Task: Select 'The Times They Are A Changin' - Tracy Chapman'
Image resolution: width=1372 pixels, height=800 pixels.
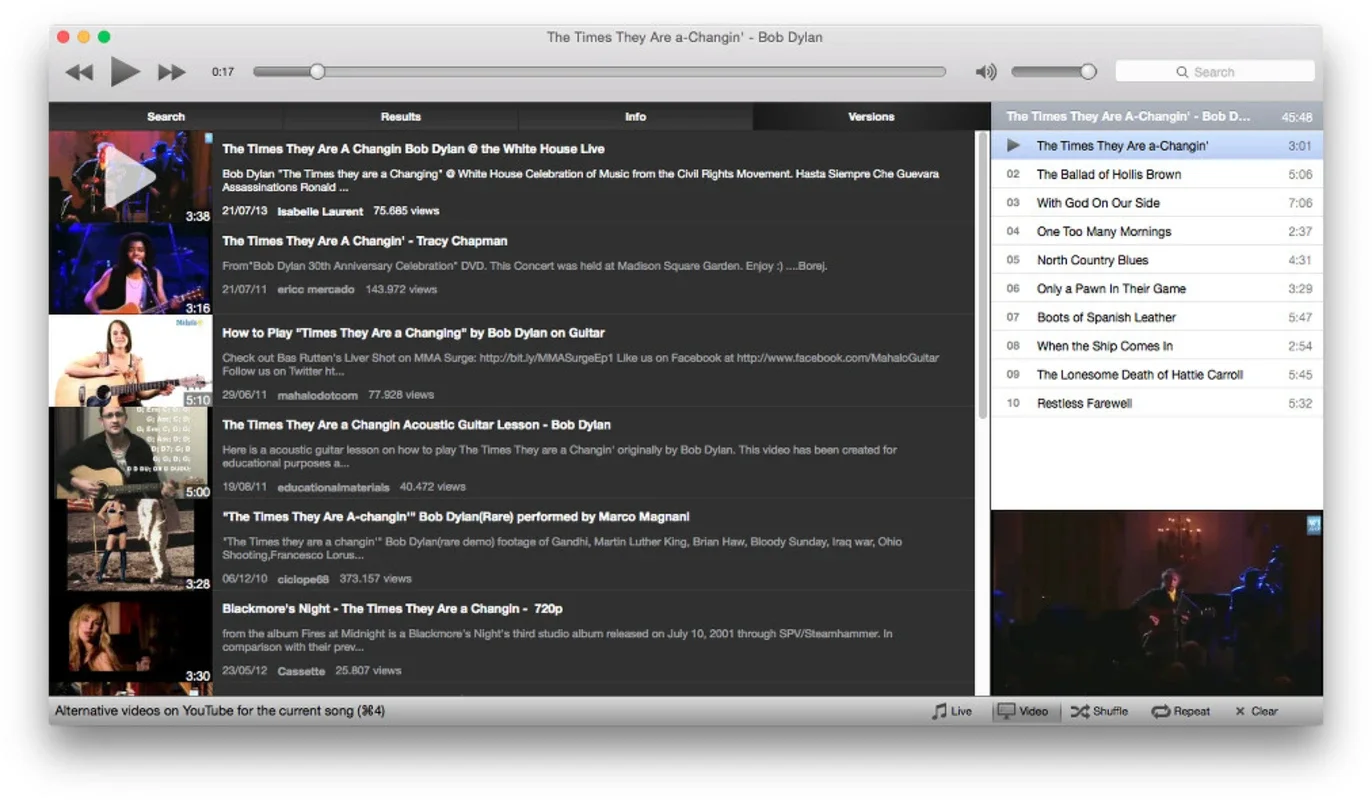Action: [365, 241]
